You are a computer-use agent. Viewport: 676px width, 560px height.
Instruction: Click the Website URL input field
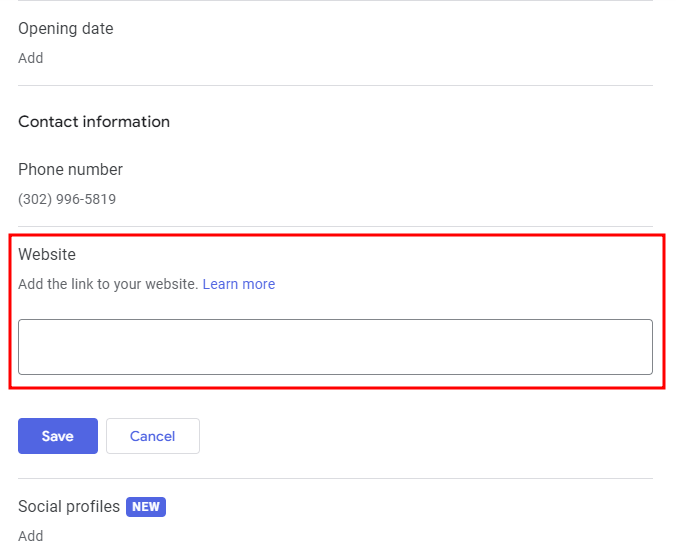click(335, 347)
